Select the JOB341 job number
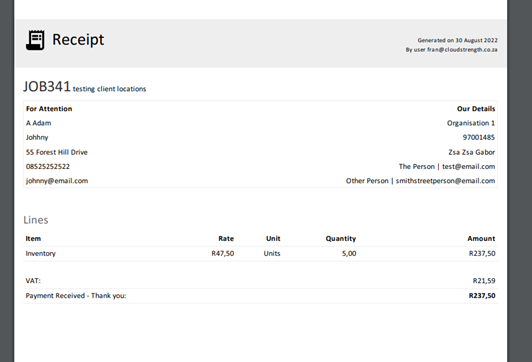Viewport: 532px width, 362px height. [x=47, y=87]
